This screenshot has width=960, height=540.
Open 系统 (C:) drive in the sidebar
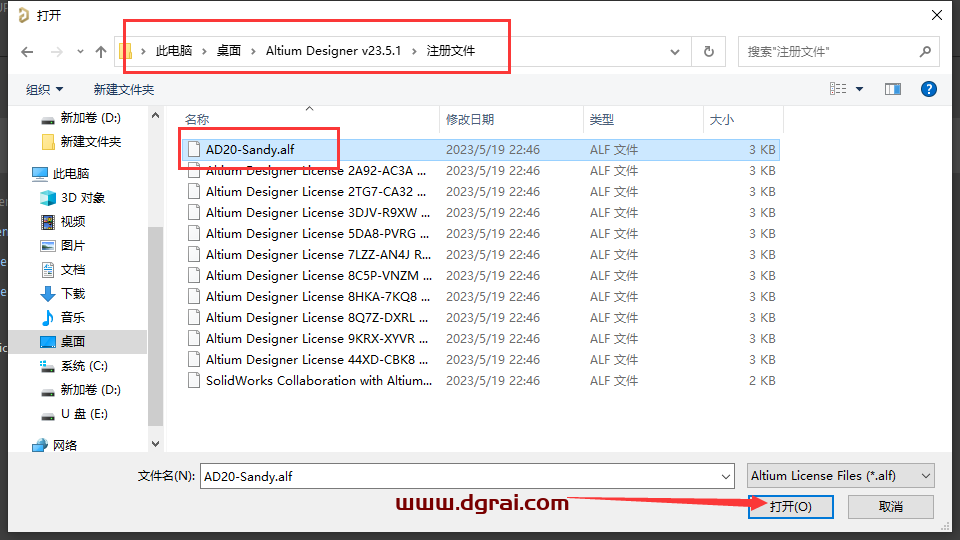click(x=74, y=366)
